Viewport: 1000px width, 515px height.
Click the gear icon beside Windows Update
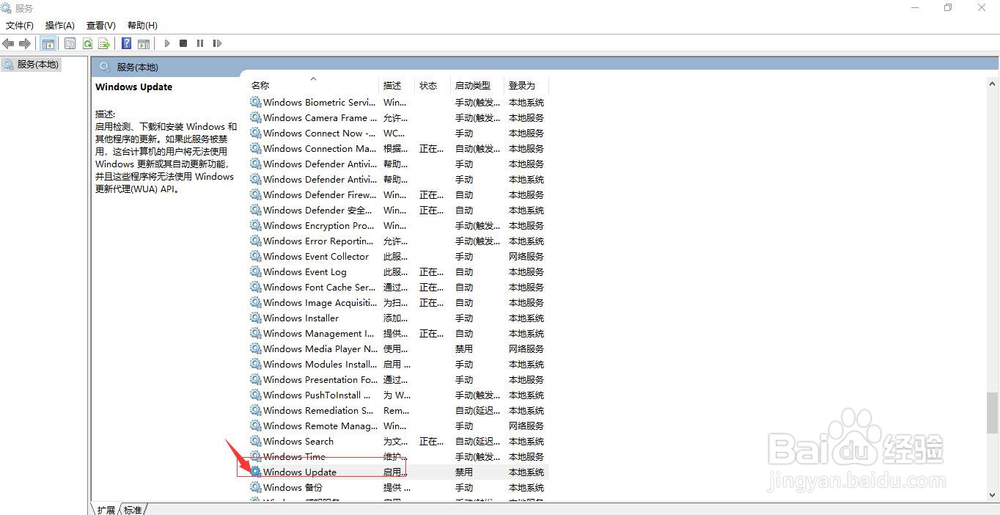pyautogui.click(x=256, y=472)
